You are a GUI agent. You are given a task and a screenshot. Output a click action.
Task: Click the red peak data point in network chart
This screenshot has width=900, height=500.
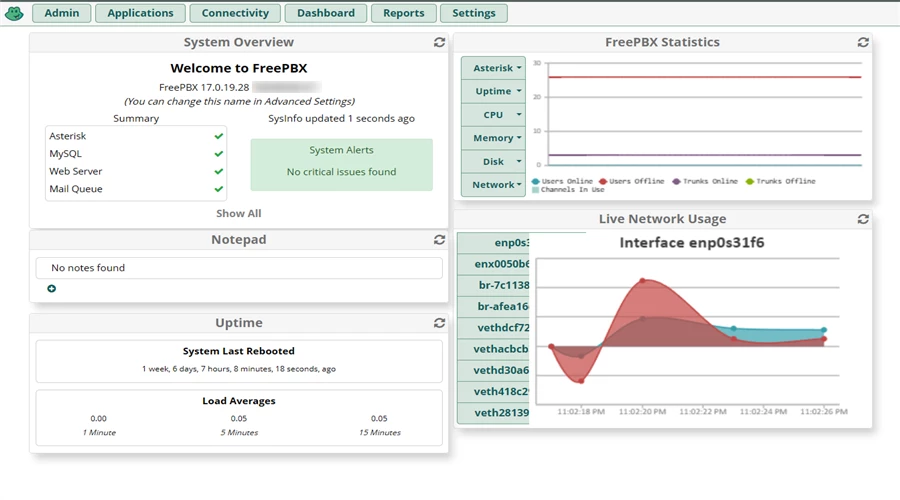643,281
